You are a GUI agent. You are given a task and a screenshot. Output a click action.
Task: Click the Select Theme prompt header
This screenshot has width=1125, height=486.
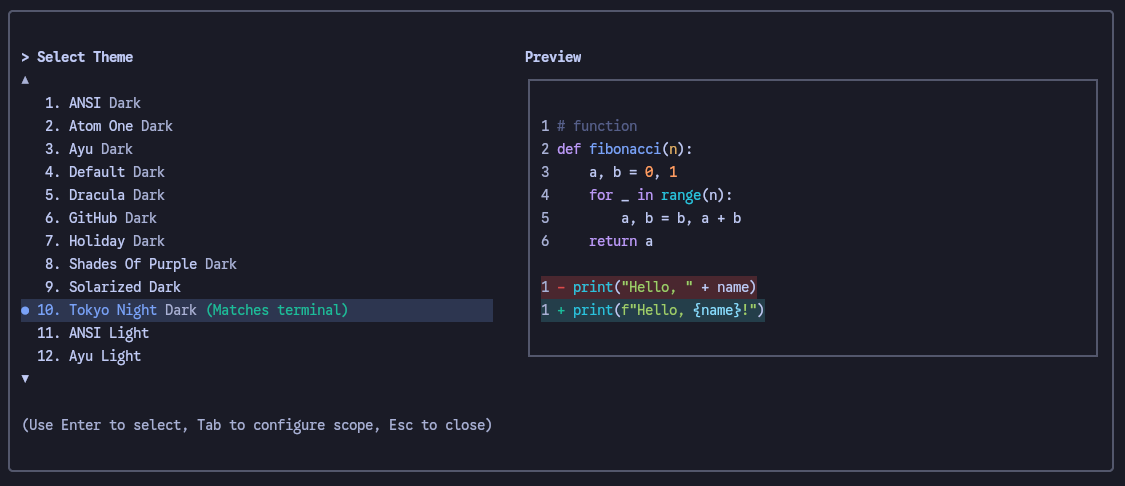[84, 57]
